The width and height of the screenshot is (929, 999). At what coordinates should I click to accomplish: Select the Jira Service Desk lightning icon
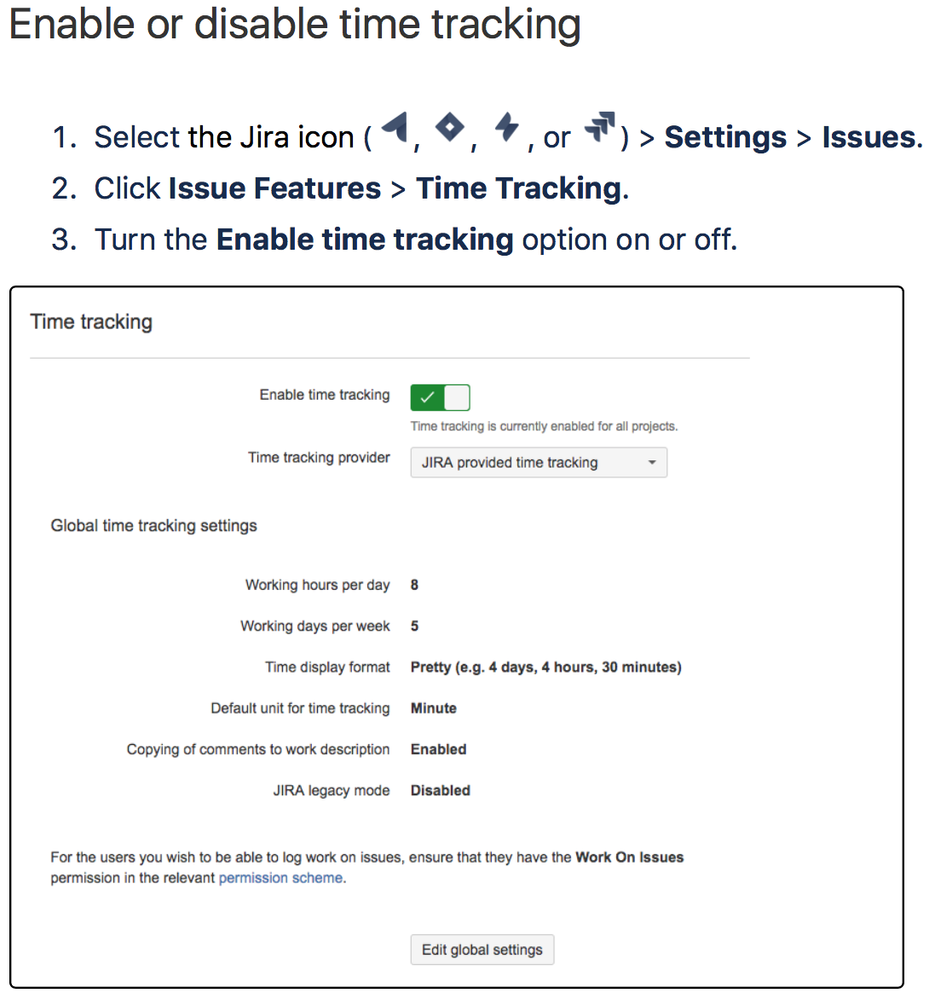point(507,126)
